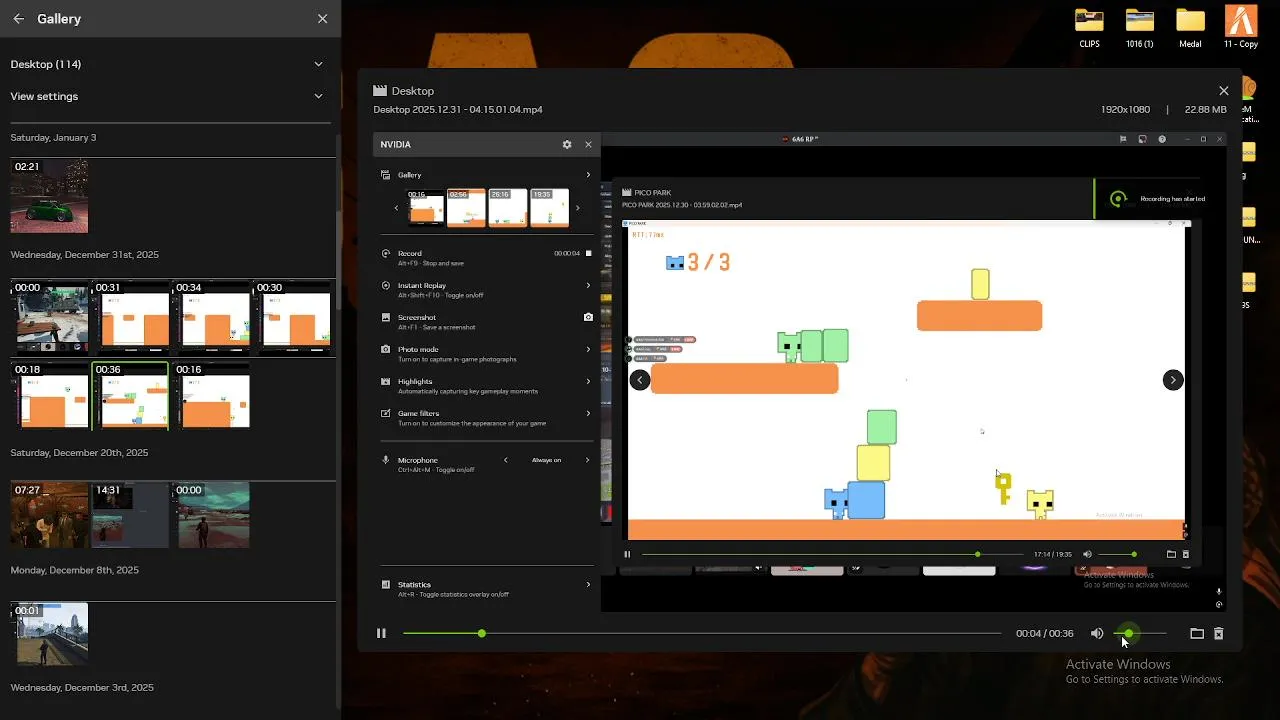Open the 00:01 clip under December 8th
The height and width of the screenshot is (720, 1280).
(x=49, y=634)
